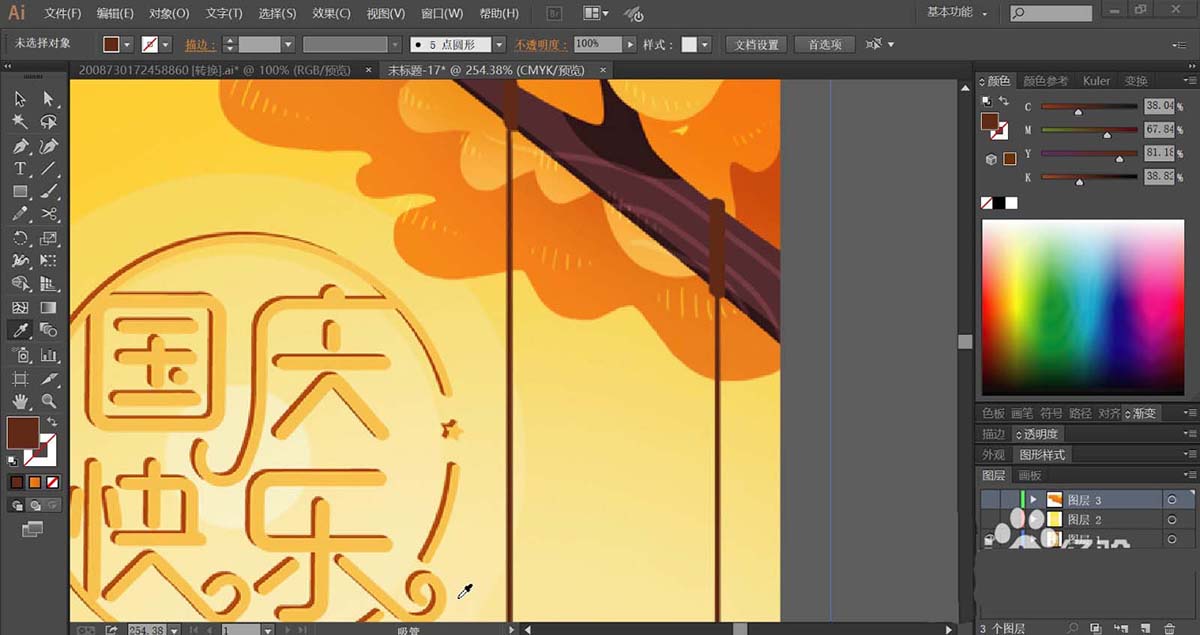Select the Zoom magnifier tool

[x=48, y=402]
